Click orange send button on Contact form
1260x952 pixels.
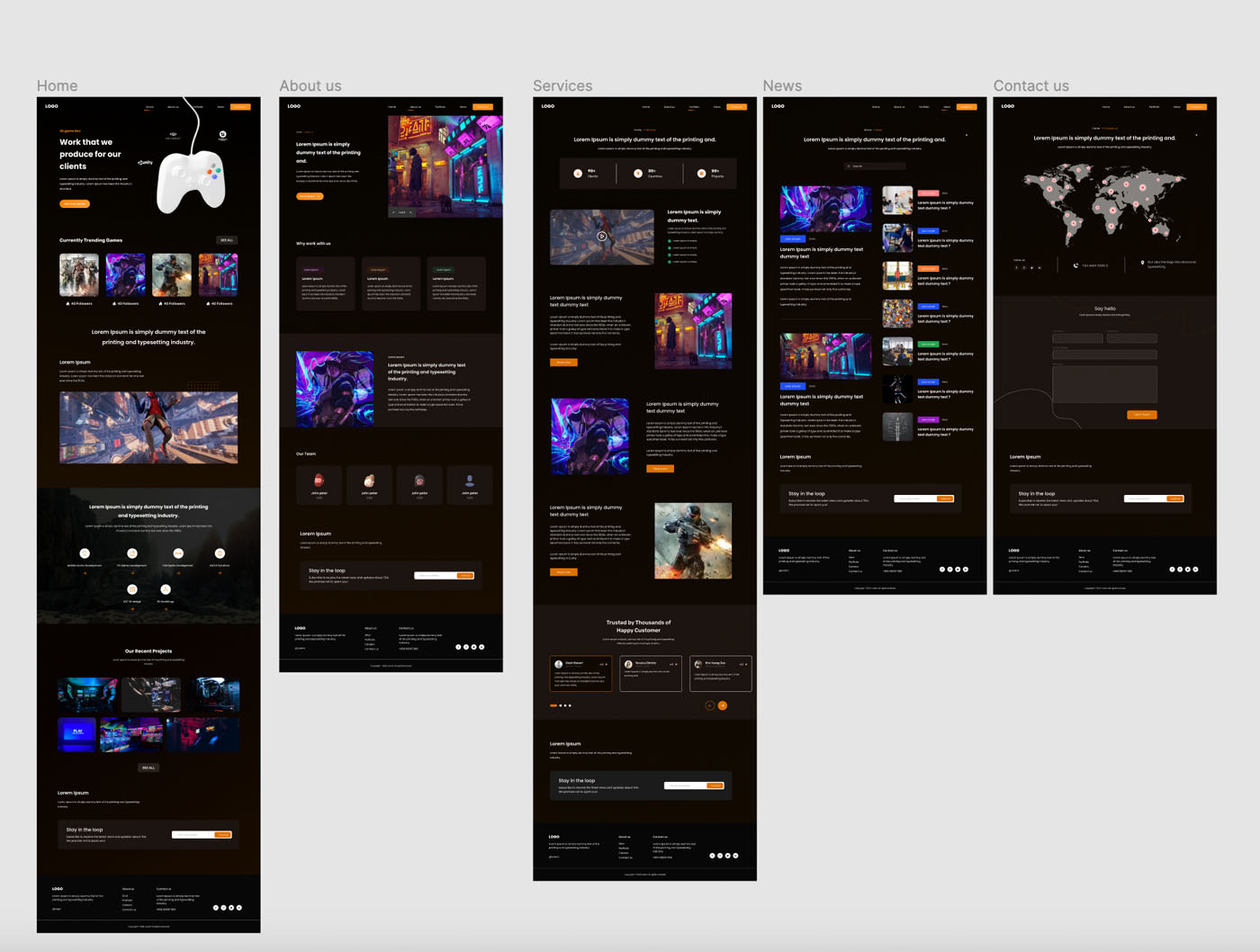tap(1141, 415)
